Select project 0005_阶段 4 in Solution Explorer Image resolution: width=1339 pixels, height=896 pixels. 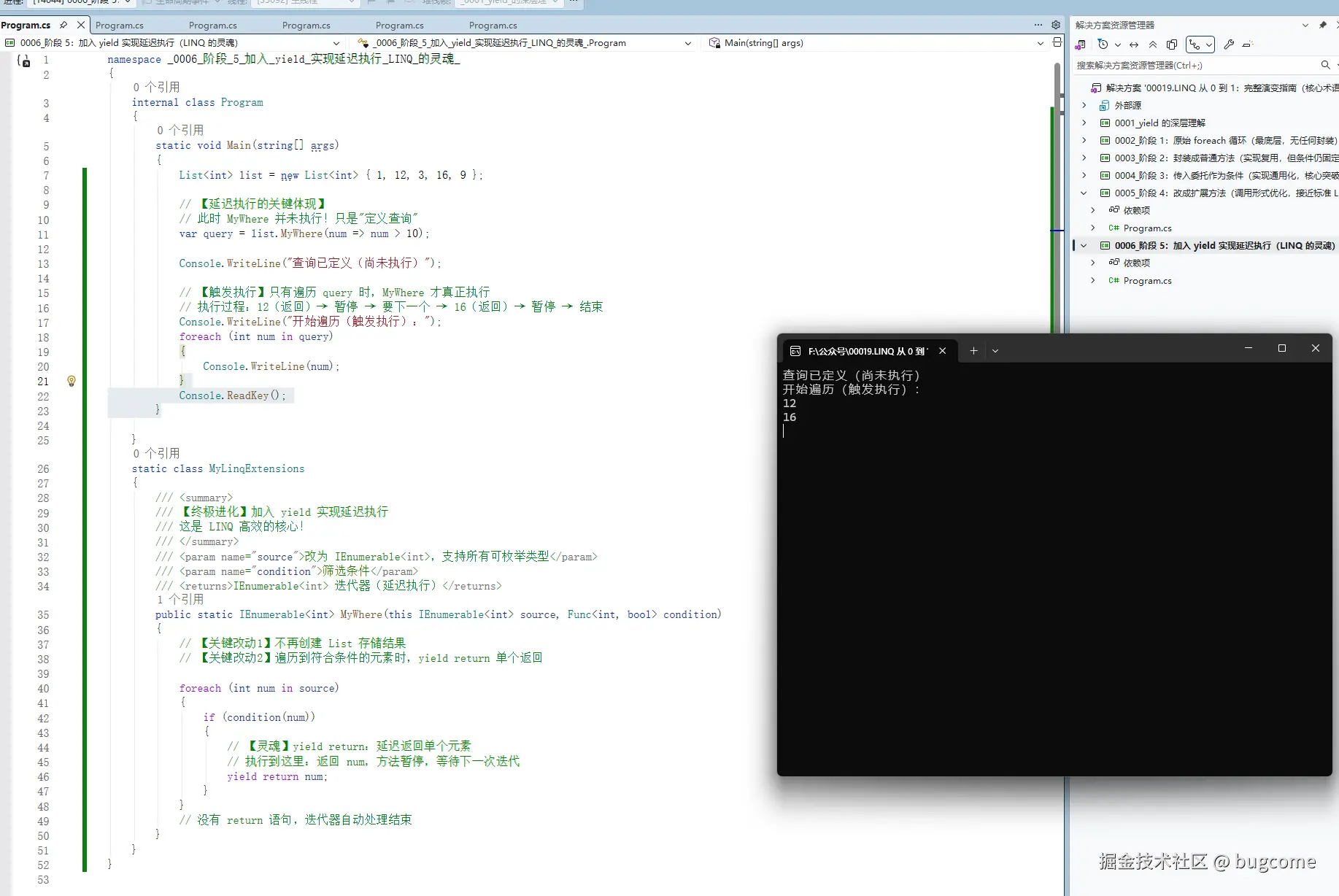pos(1226,193)
